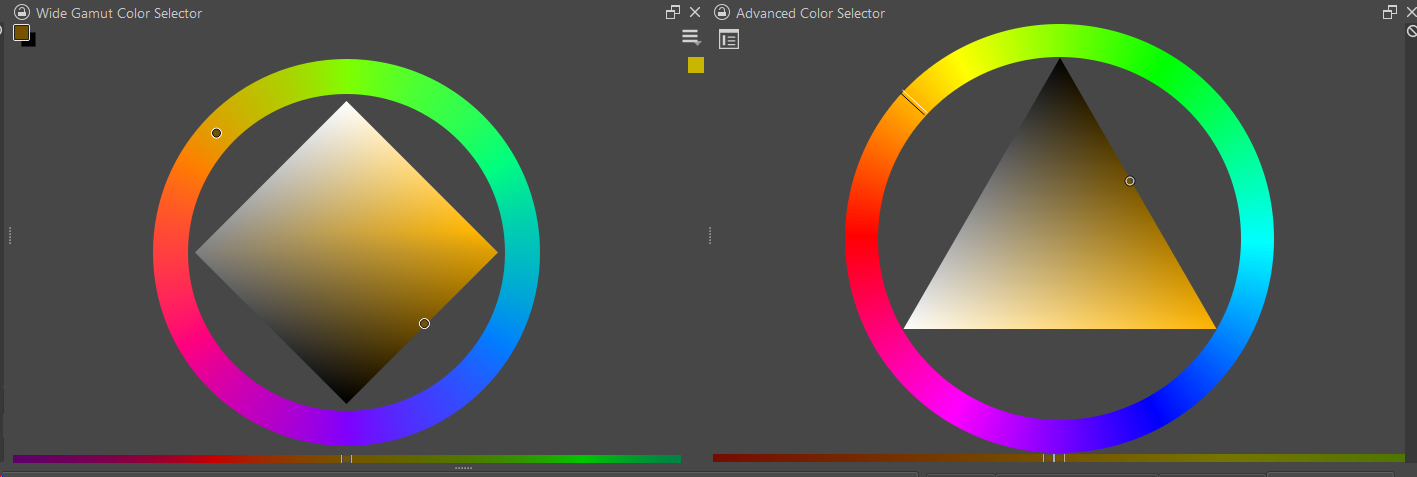Open Advanced Color Selector configuration icon
The image size is (1417, 477).
729,40
